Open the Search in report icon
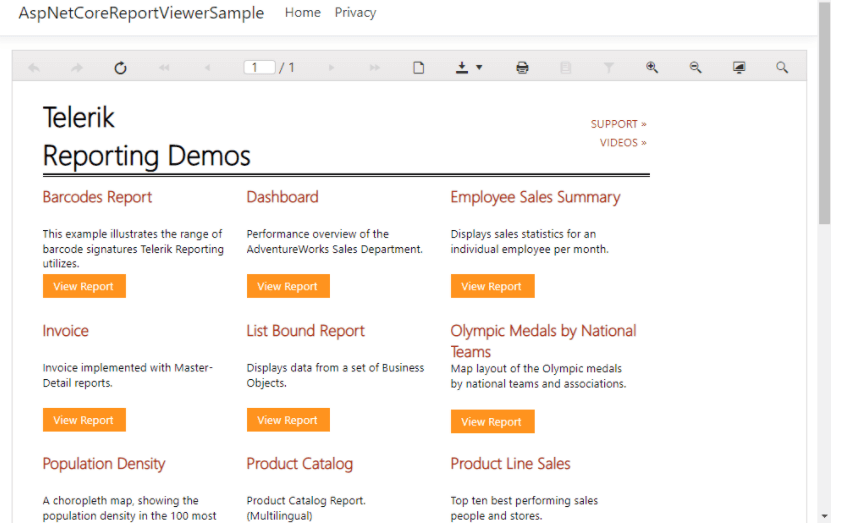The image size is (848, 526). [x=782, y=68]
